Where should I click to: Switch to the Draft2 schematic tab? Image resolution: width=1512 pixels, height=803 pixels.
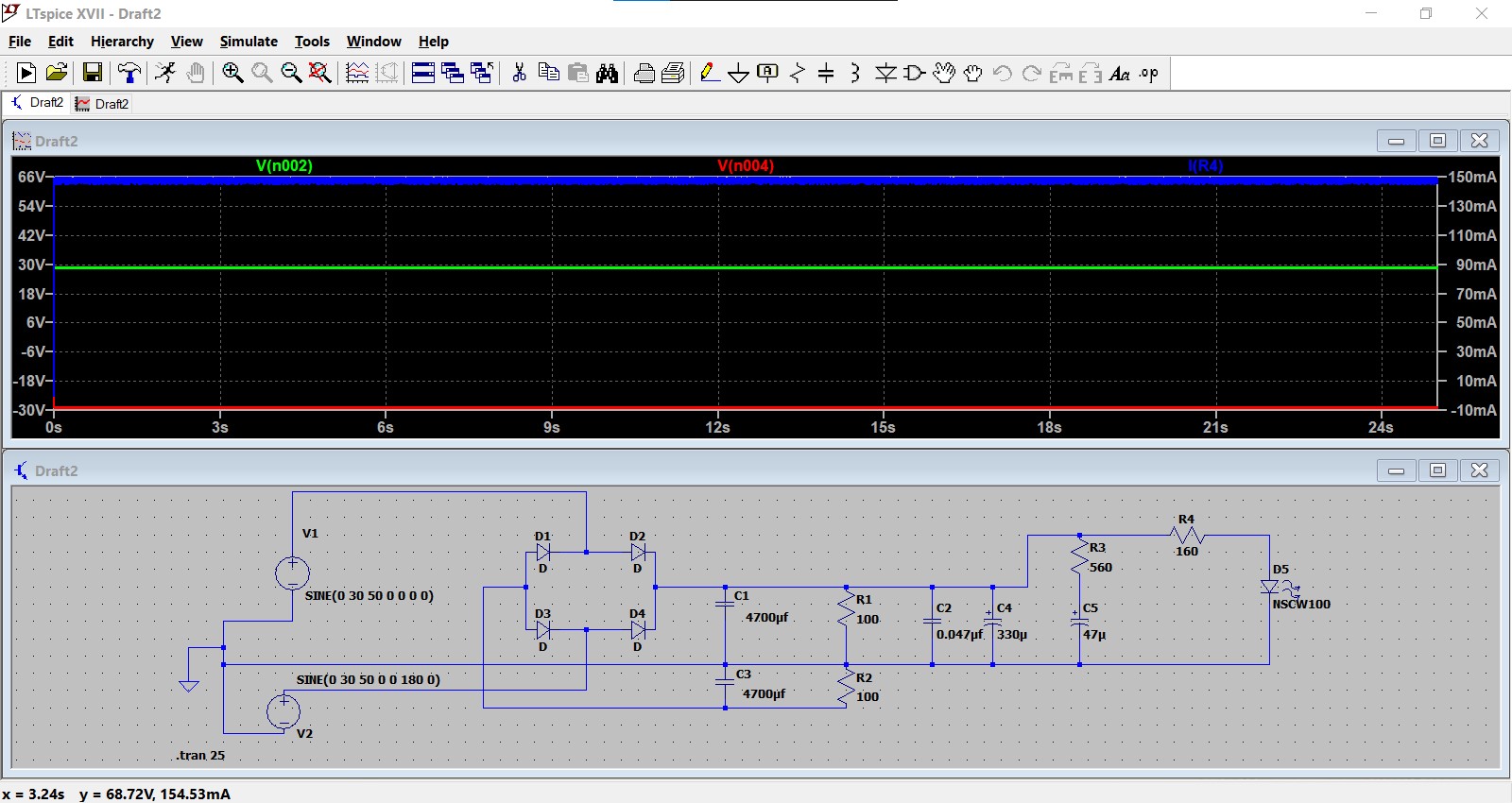coord(37,103)
